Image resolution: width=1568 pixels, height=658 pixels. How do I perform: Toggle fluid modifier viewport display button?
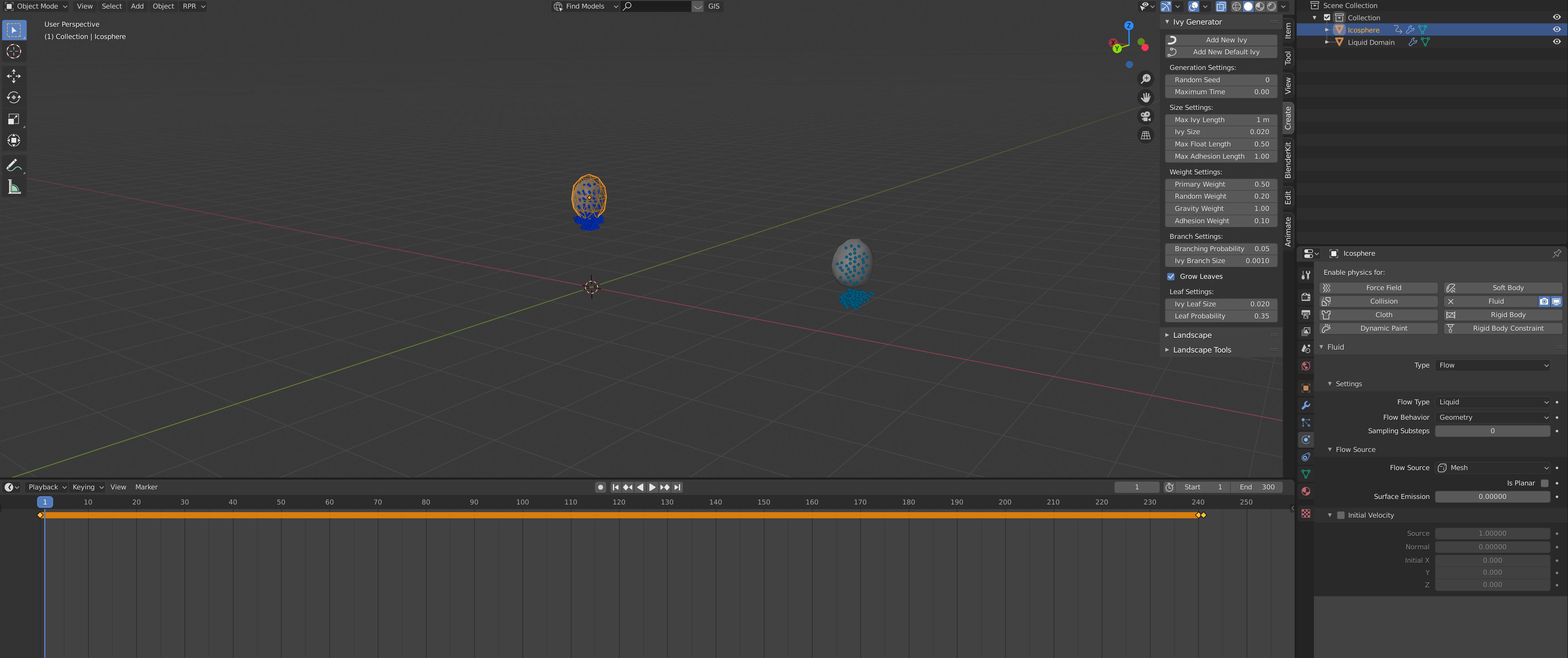click(x=1556, y=301)
